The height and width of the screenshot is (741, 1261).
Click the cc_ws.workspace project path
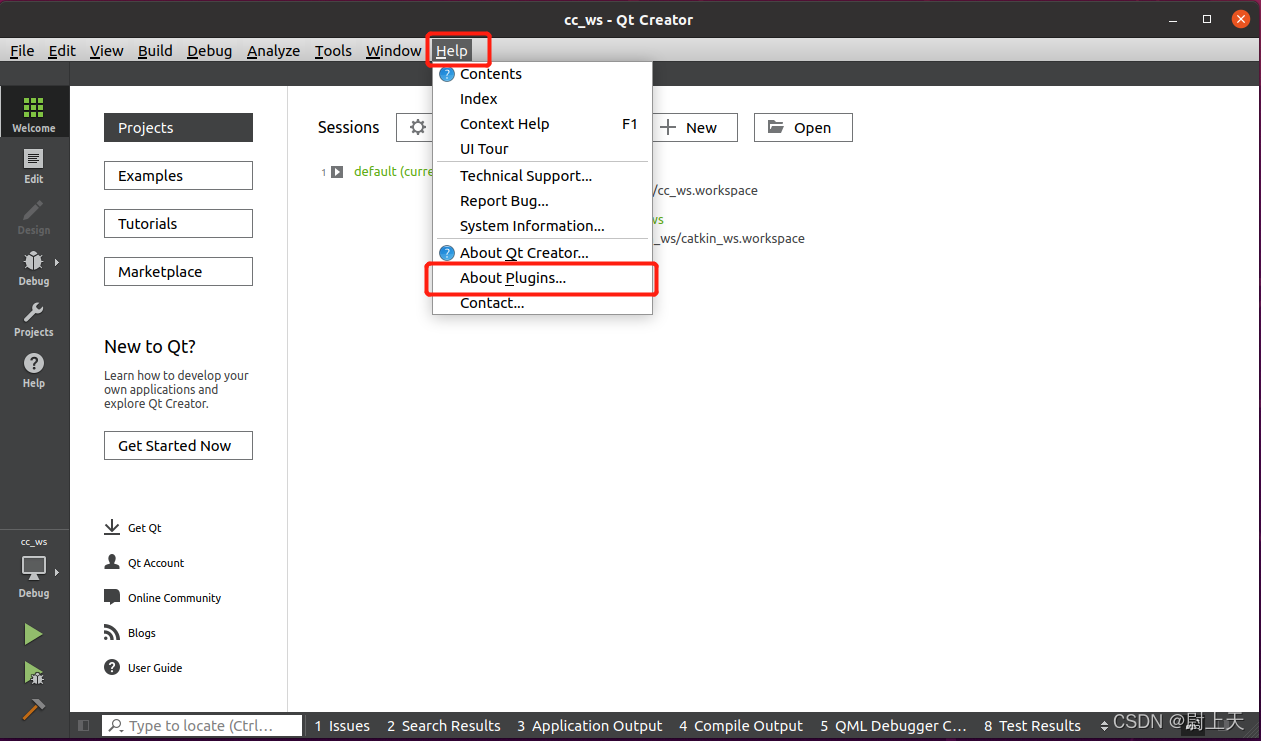point(705,190)
